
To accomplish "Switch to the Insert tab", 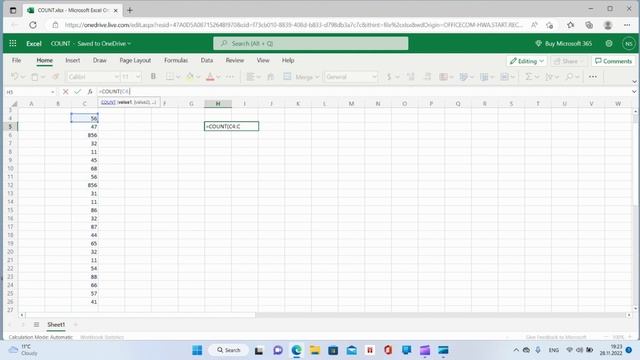I will (x=73, y=60).
